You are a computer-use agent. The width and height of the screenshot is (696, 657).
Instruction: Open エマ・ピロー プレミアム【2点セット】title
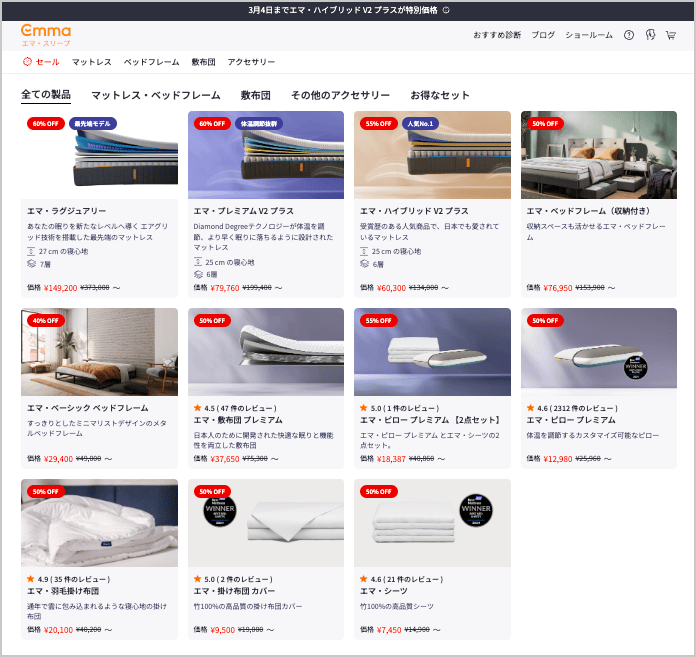point(431,420)
